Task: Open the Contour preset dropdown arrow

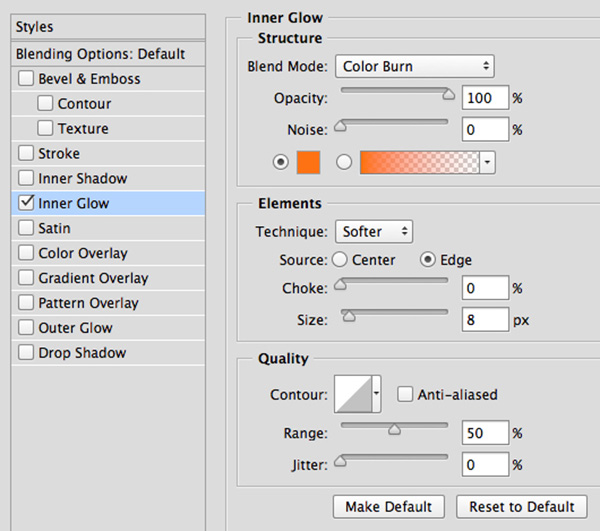Action: point(377,395)
